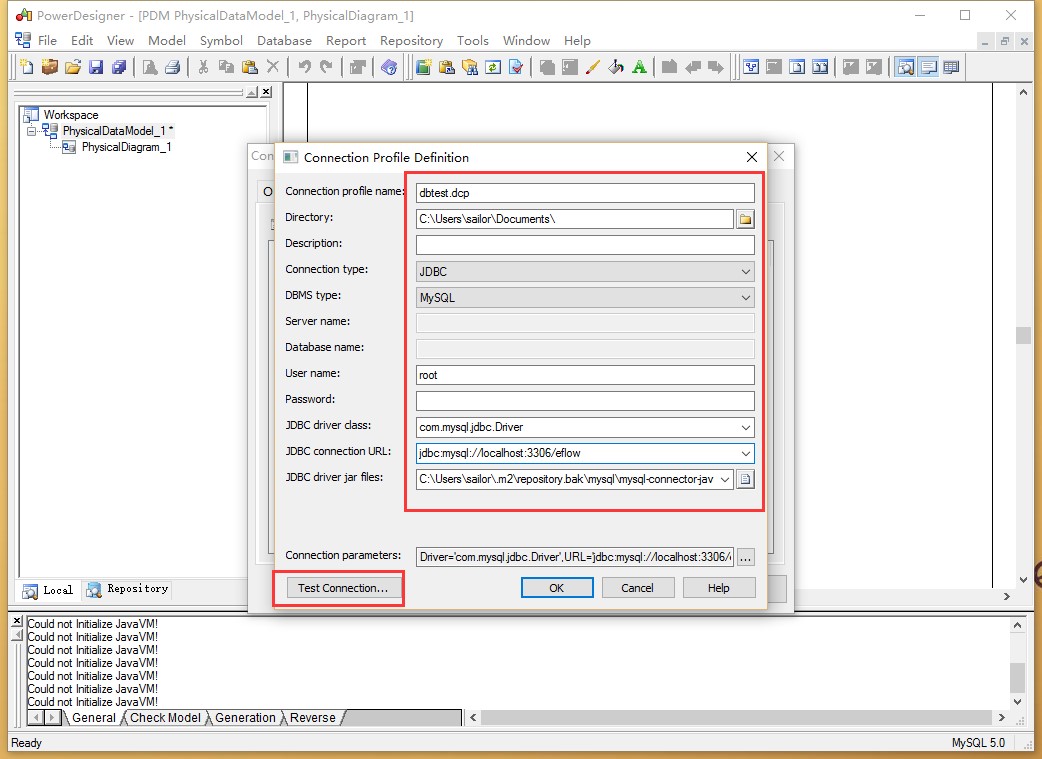Screen dimensions: 1042x759
Task: Click the Save floppy disk icon
Action: pyautogui.click(x=96, y=66)
